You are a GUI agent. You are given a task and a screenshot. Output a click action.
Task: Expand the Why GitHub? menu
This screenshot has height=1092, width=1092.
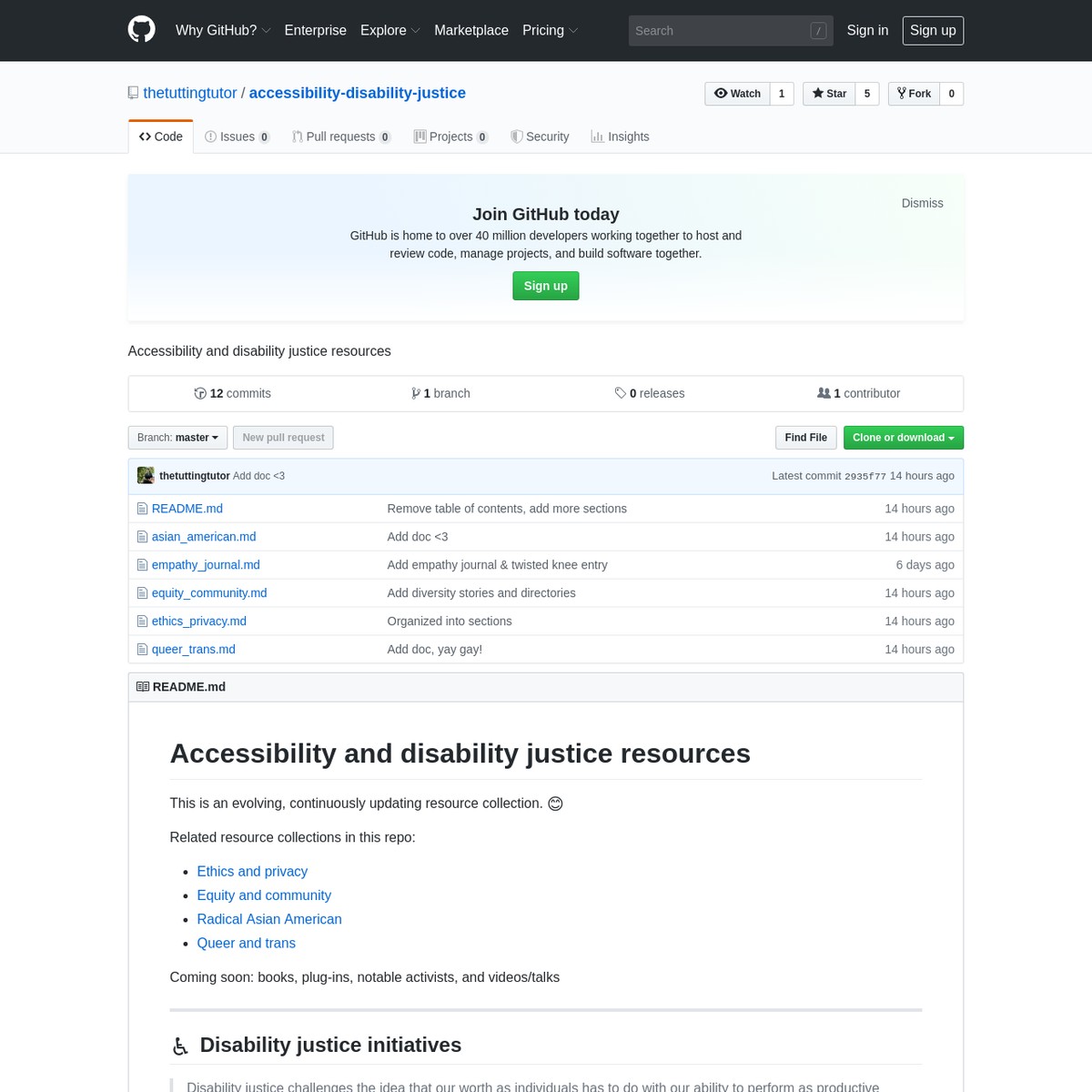click(x=223, y=30)
